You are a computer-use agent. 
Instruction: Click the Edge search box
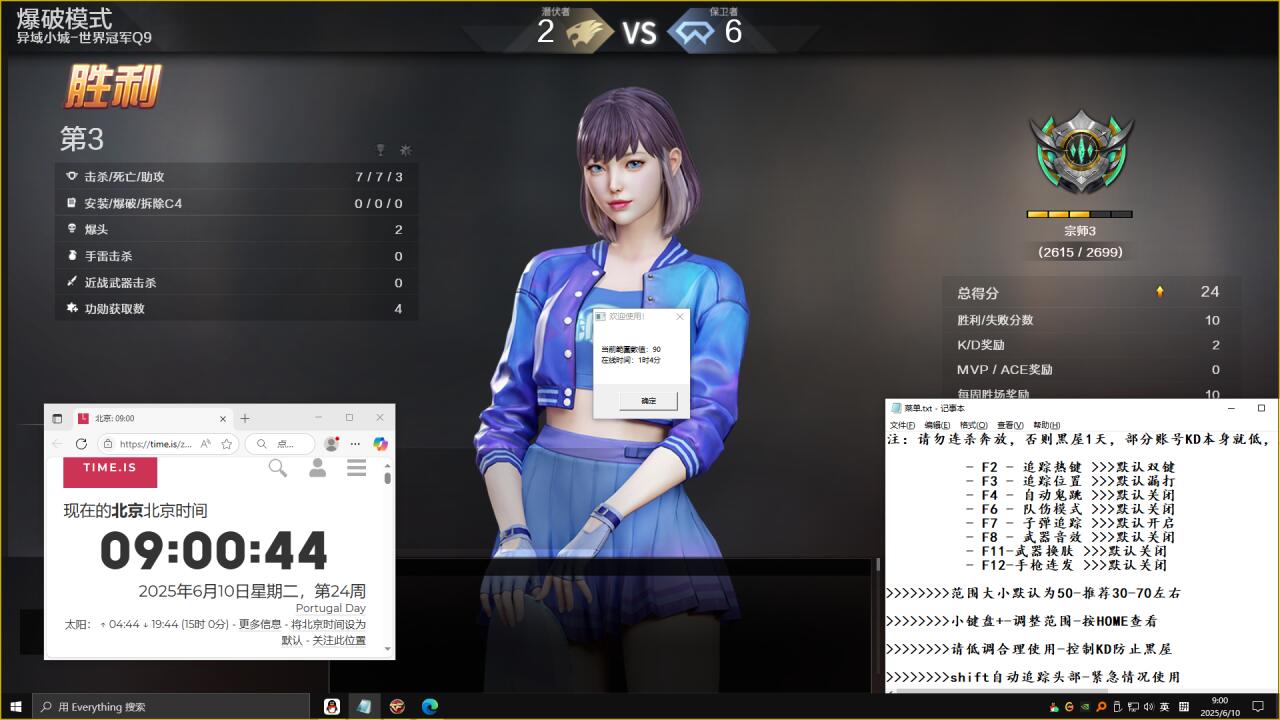point(279,444)
